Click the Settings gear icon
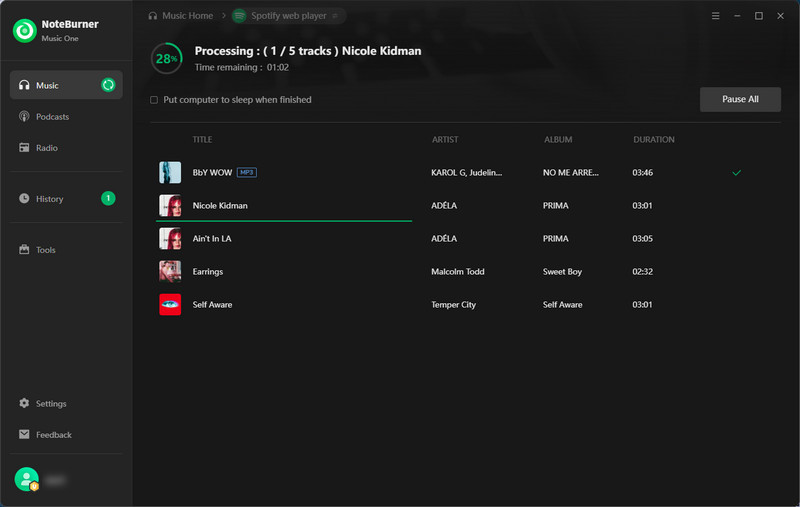 24,403
